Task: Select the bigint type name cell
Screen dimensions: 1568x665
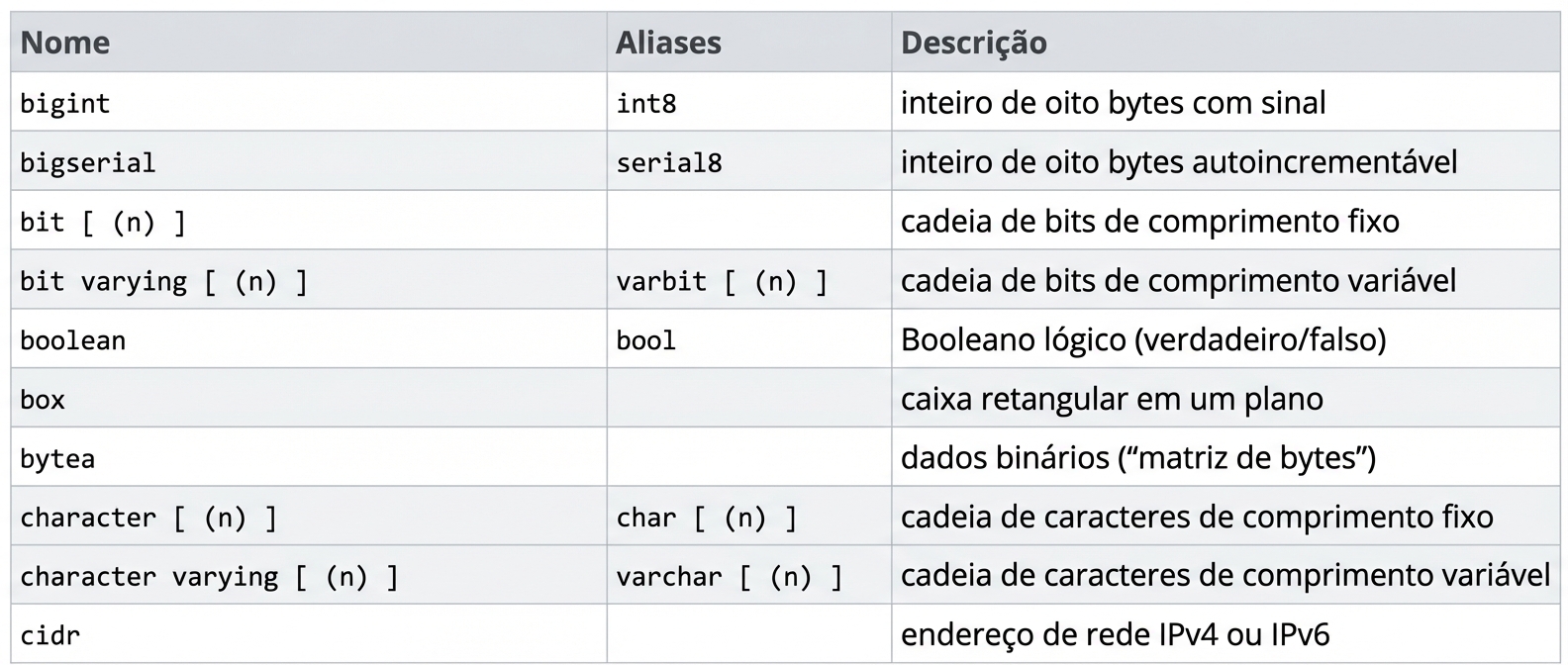Action: pyautogui.click(x=65, y=103)
